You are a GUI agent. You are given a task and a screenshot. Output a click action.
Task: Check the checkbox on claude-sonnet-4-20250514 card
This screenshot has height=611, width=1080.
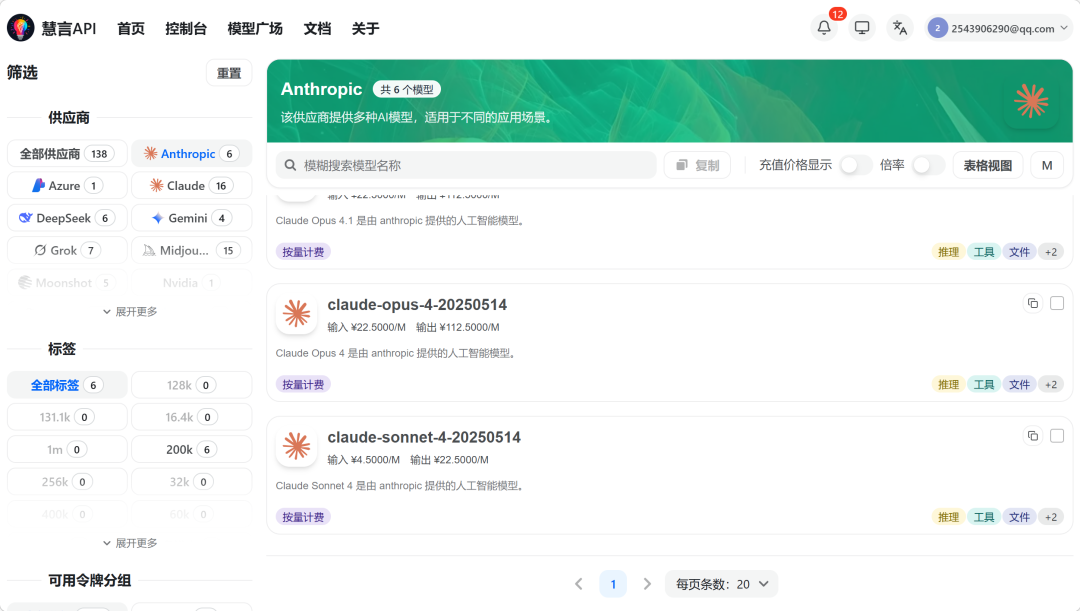click(x=1057, y=436)
